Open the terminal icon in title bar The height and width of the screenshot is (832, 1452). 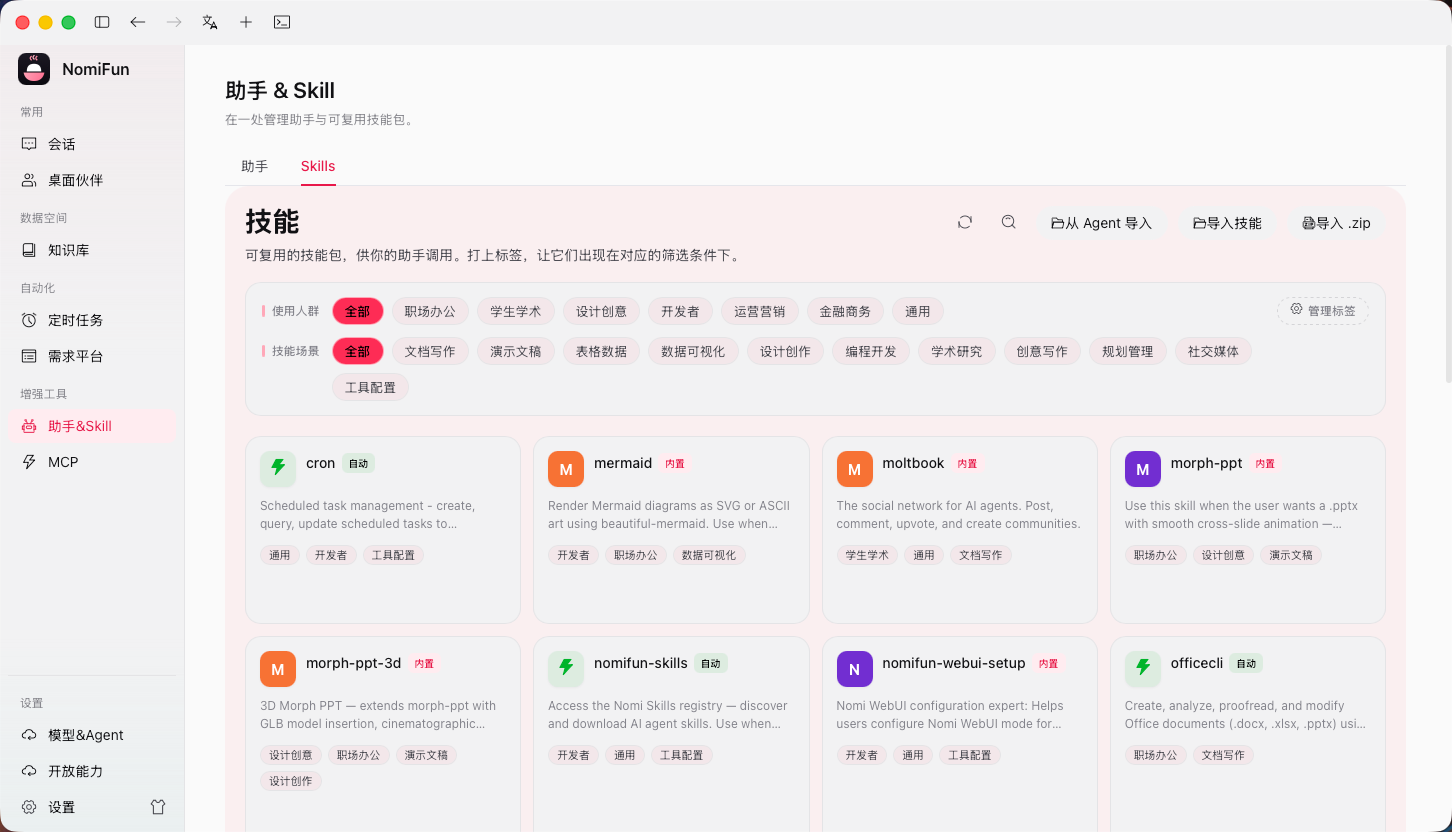tap(282, 22)
